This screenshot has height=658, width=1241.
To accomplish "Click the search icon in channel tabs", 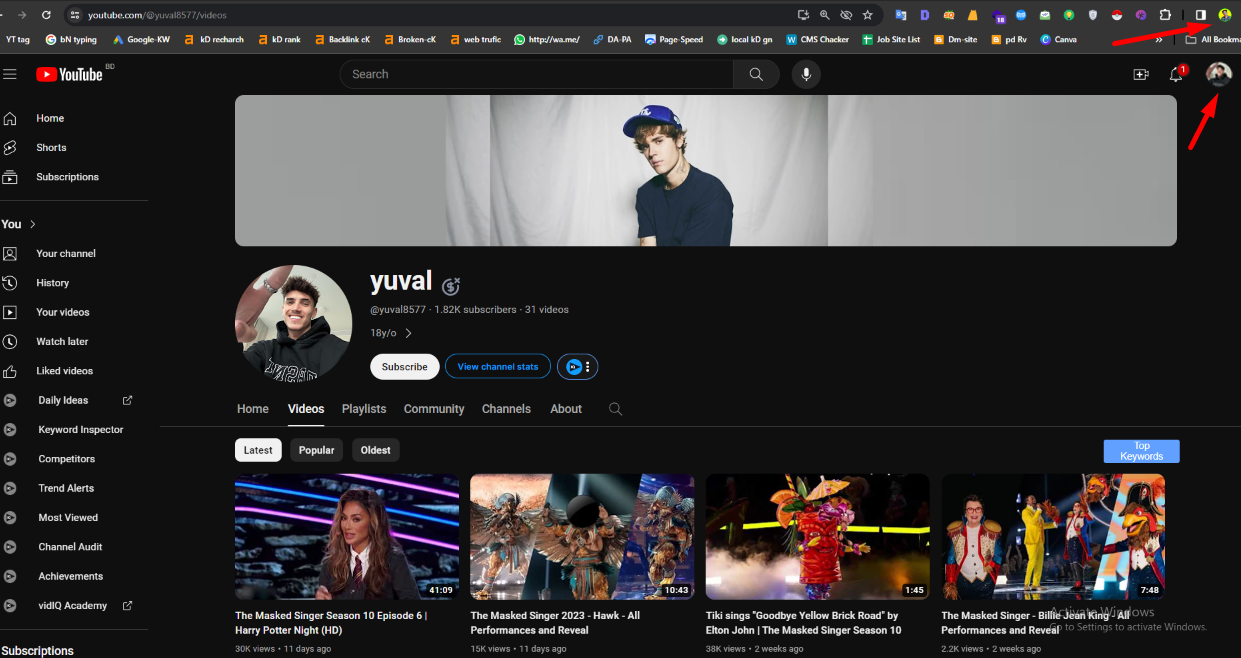I will (x=615, y=409).
